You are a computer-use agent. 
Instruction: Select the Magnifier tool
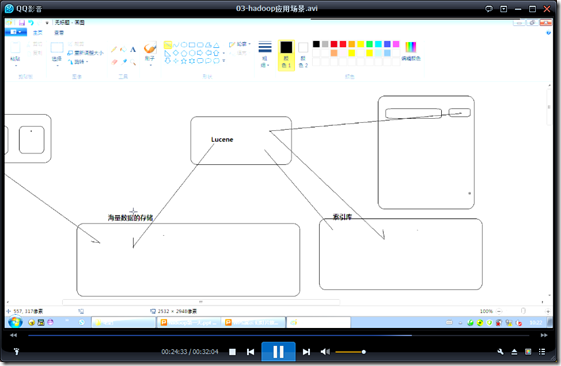tap(133, 62)
